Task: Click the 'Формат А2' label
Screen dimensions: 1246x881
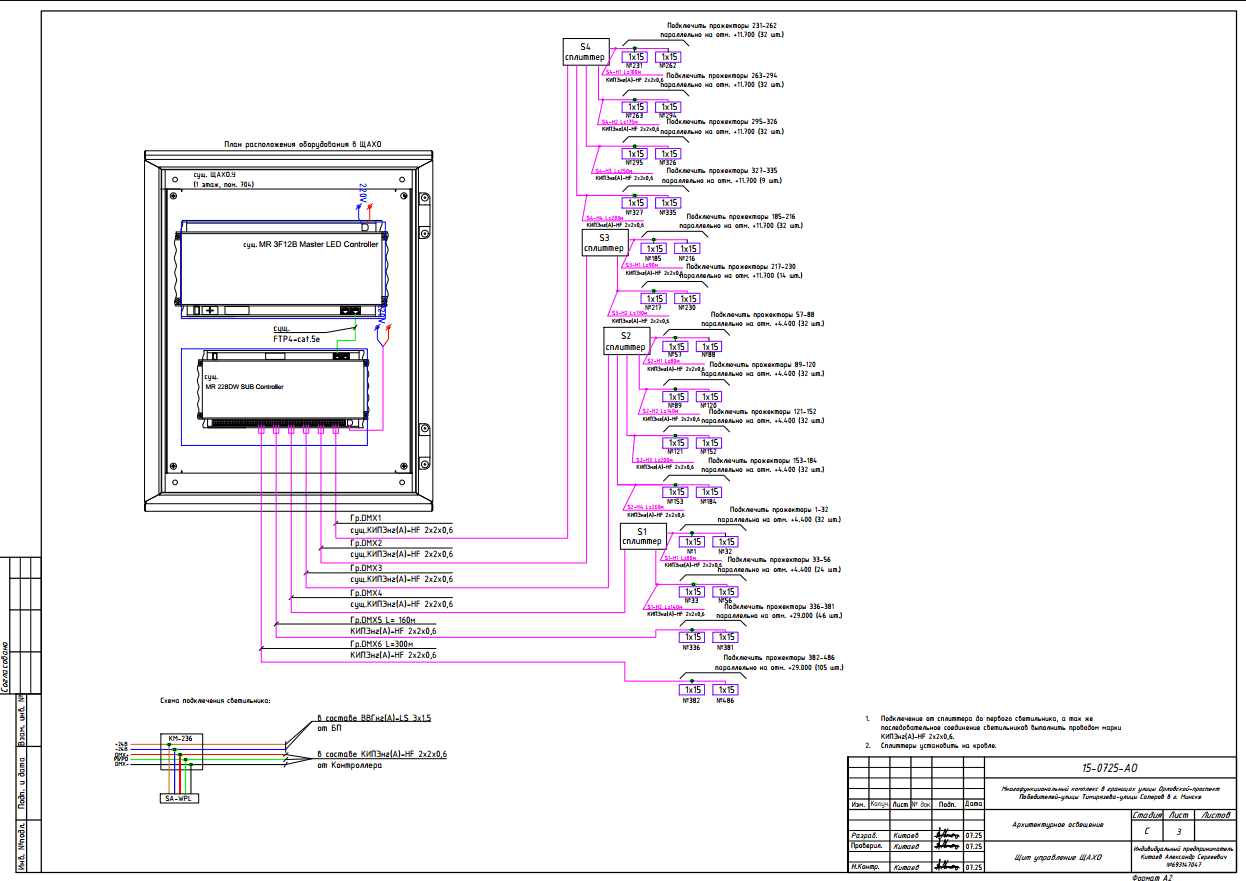Action: point(1150,877)
